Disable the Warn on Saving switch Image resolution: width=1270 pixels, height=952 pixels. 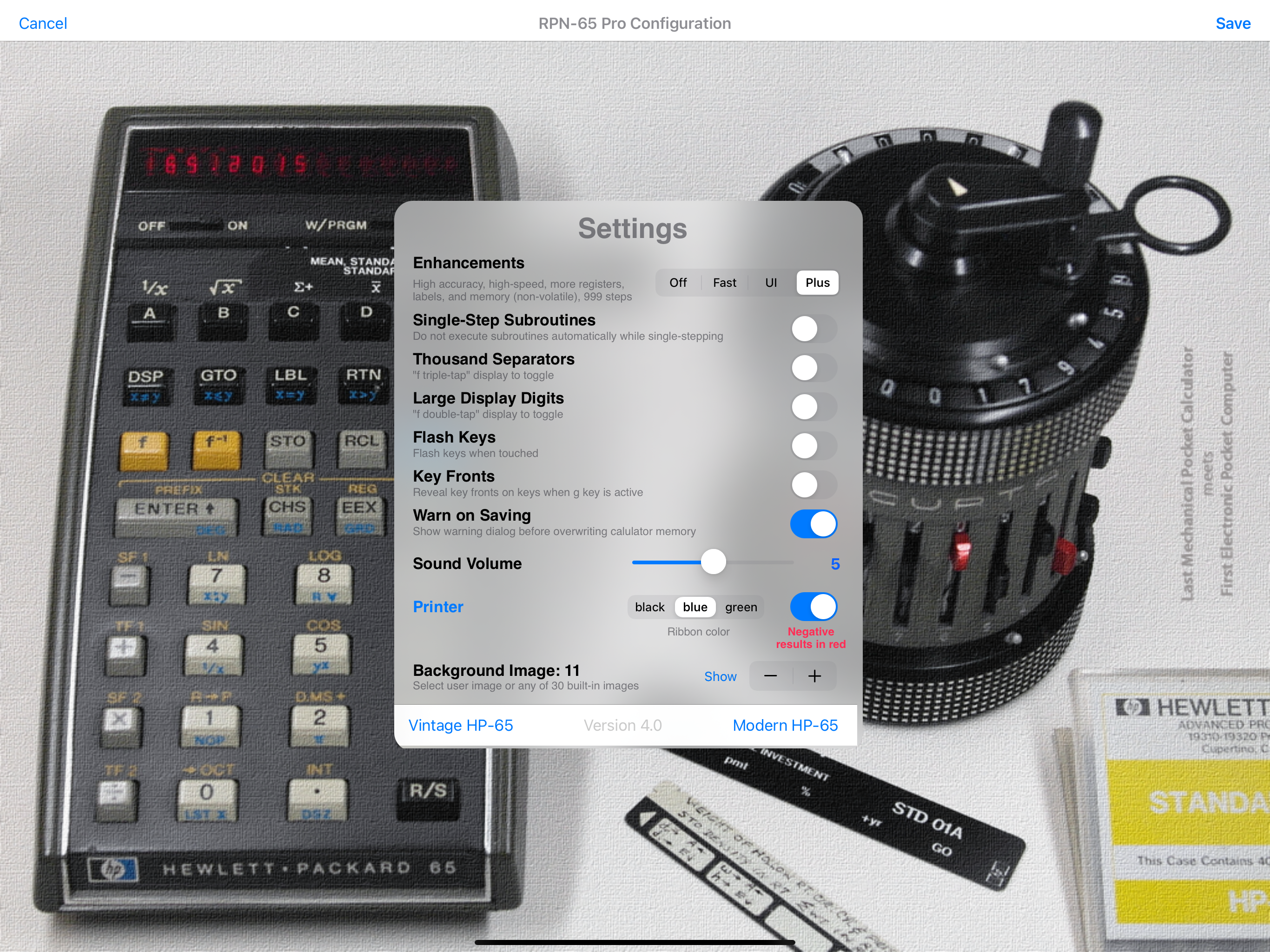click(x=814, y=524)
